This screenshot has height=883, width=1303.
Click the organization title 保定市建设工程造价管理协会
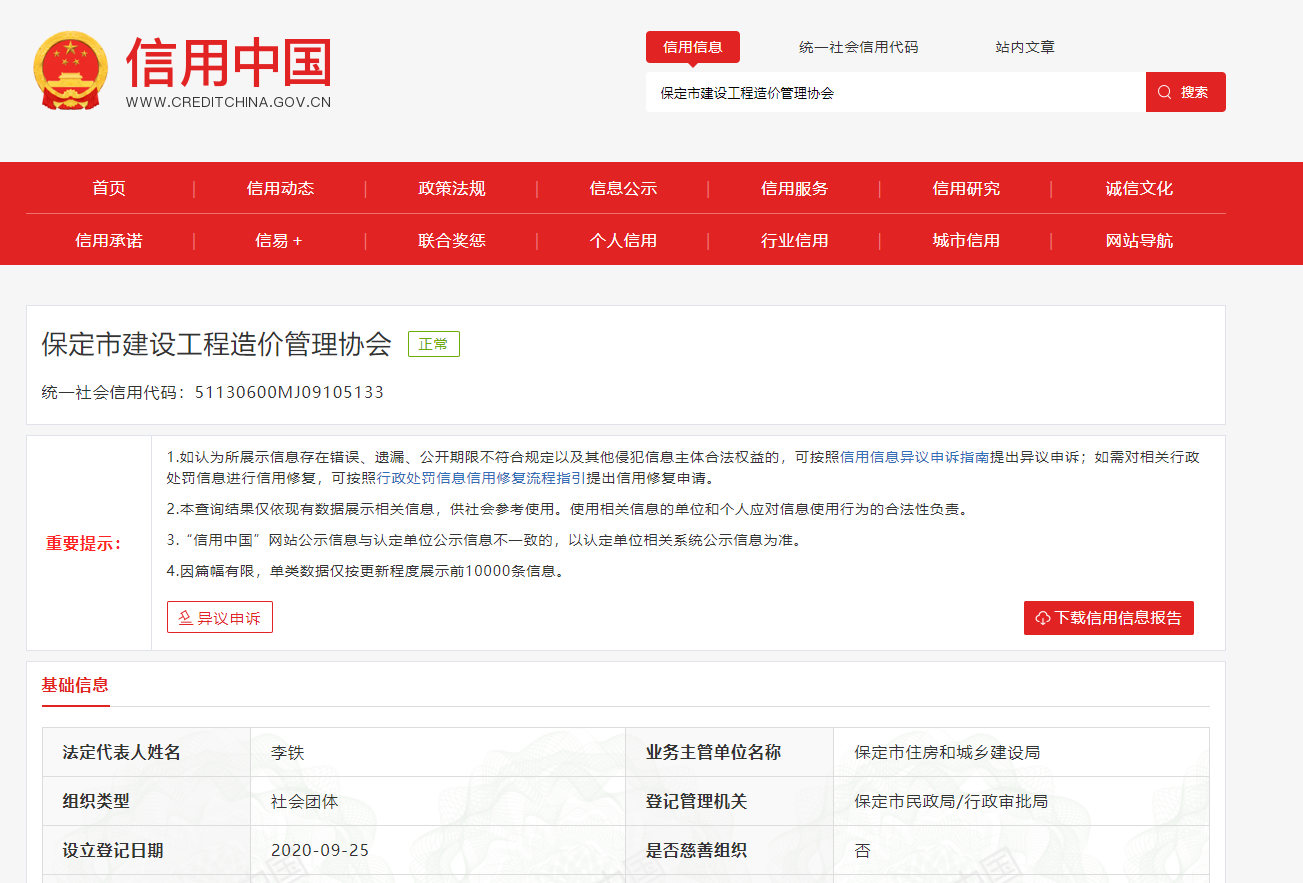[x=217, y=344]
